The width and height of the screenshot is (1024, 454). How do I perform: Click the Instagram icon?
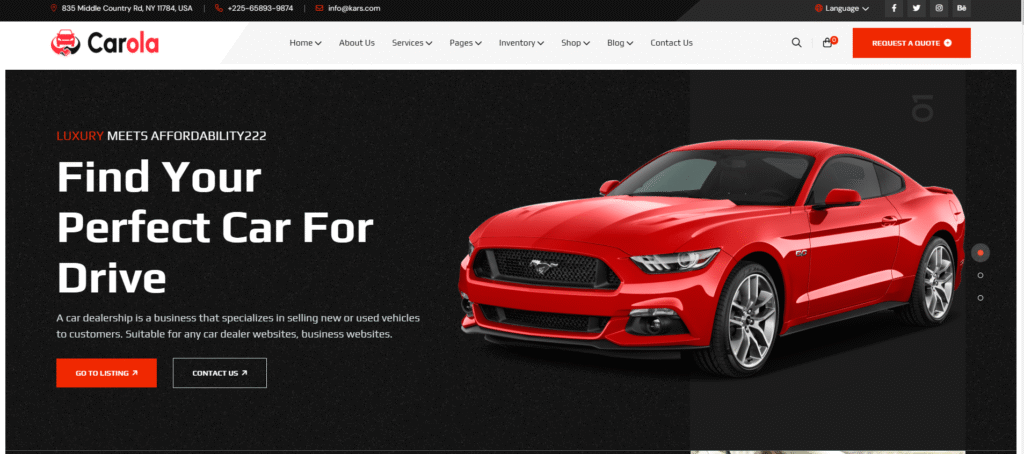pos(939,8)
